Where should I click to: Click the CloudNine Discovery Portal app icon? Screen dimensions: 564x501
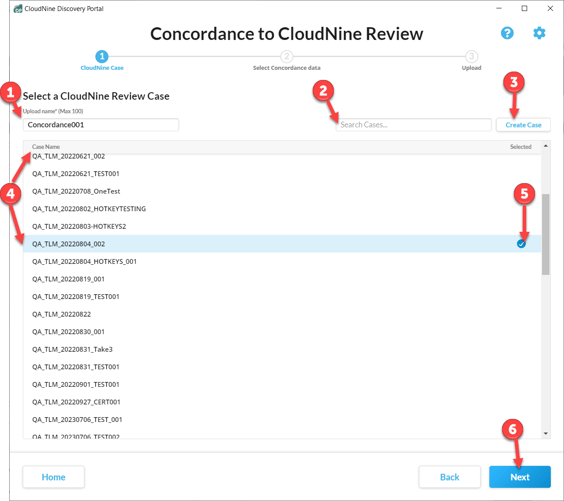coord(18,8)
